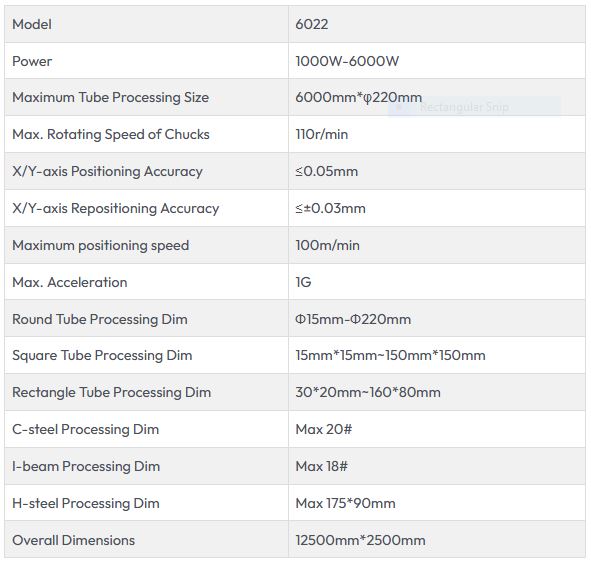Click the 6022 model value
The width and height of the screenshot is (591, 565).
(x=311, y=24)
